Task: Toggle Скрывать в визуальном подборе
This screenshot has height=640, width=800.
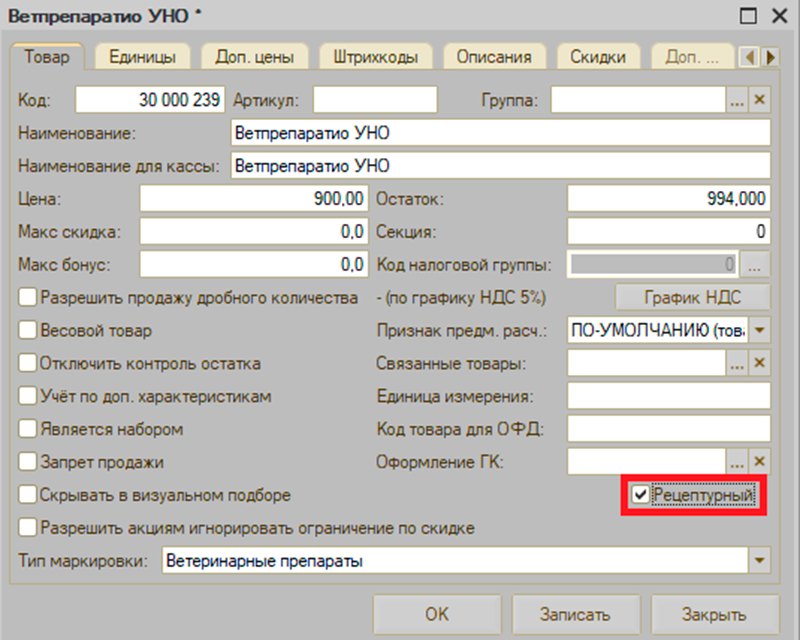Action: [x=28, y=495]
